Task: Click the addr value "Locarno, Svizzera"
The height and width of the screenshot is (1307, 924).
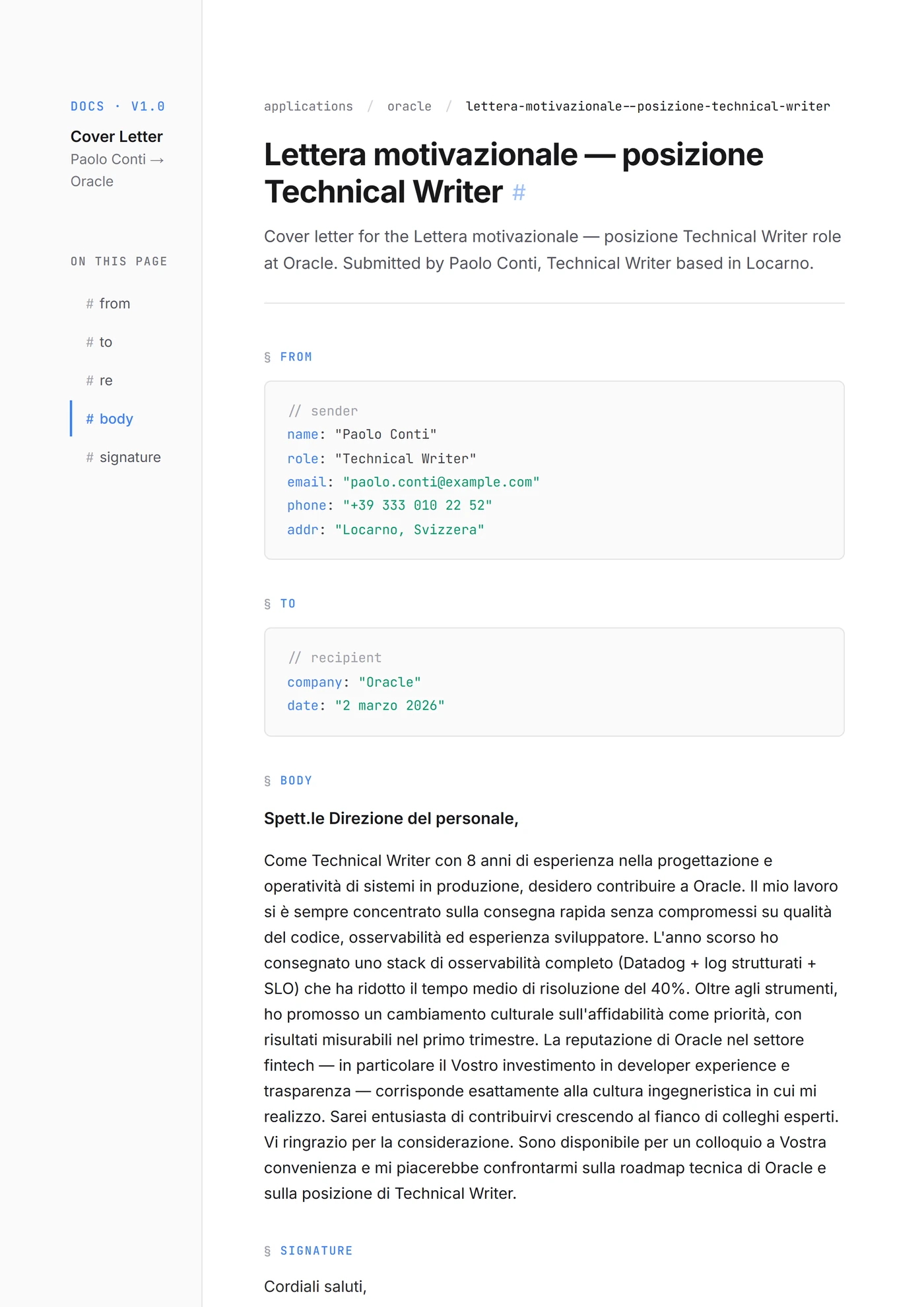Action: 410,529
